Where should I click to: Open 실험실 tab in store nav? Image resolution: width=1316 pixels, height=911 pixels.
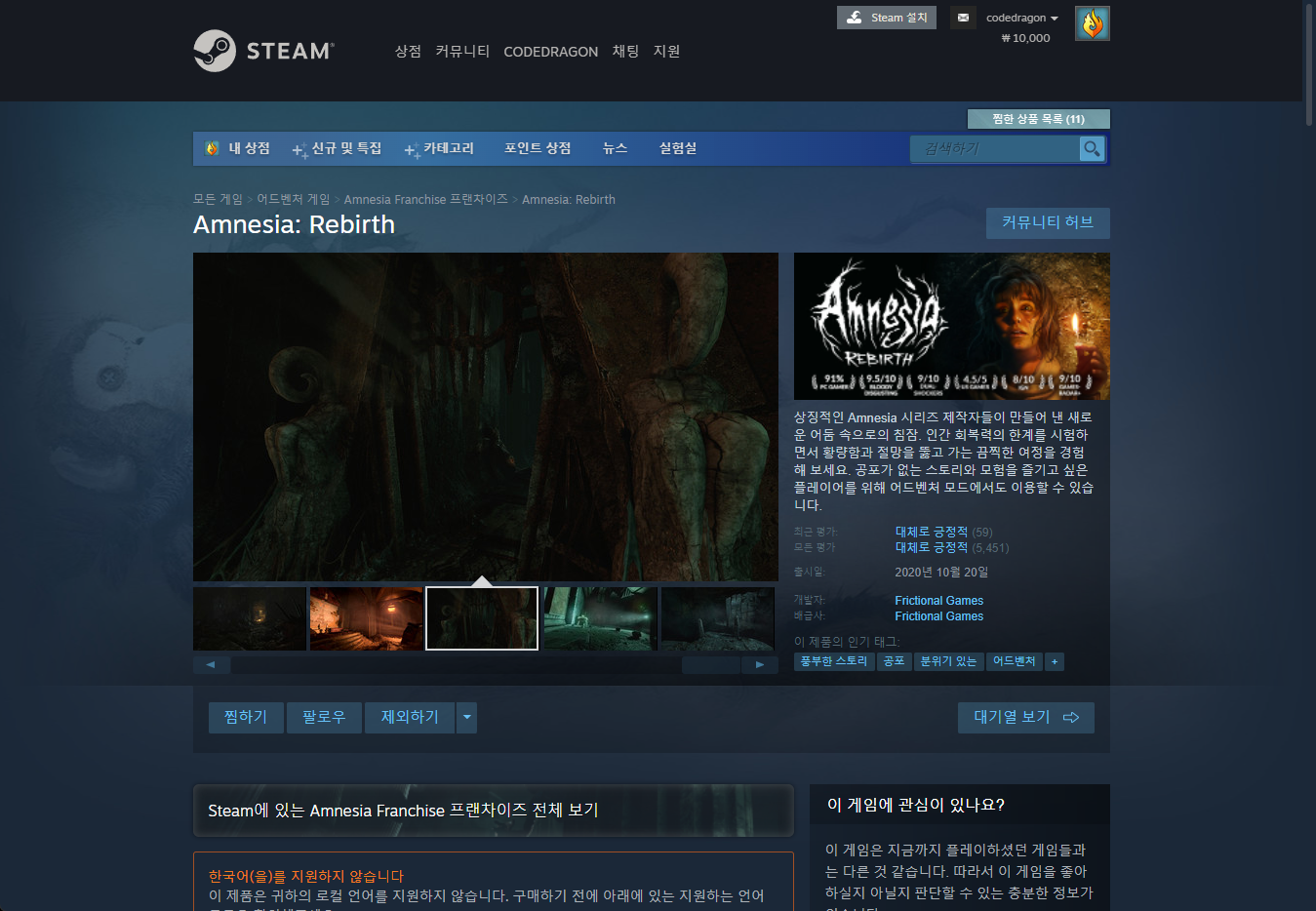click(x=678, y=148)
